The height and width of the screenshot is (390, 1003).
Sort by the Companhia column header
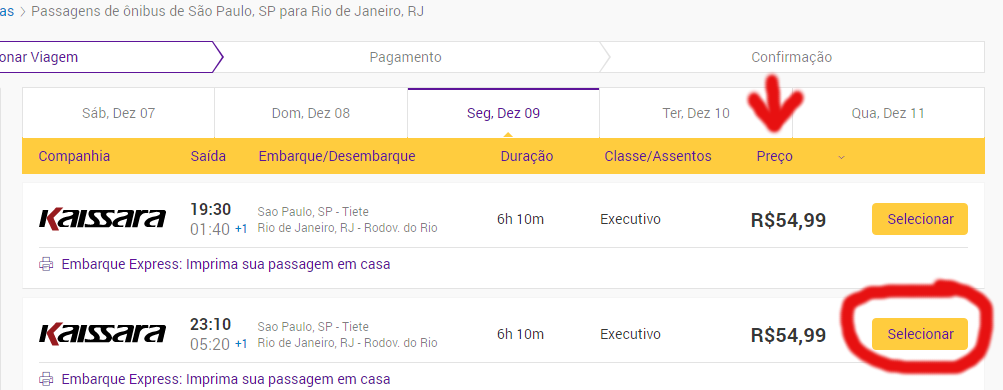(74, 156)
